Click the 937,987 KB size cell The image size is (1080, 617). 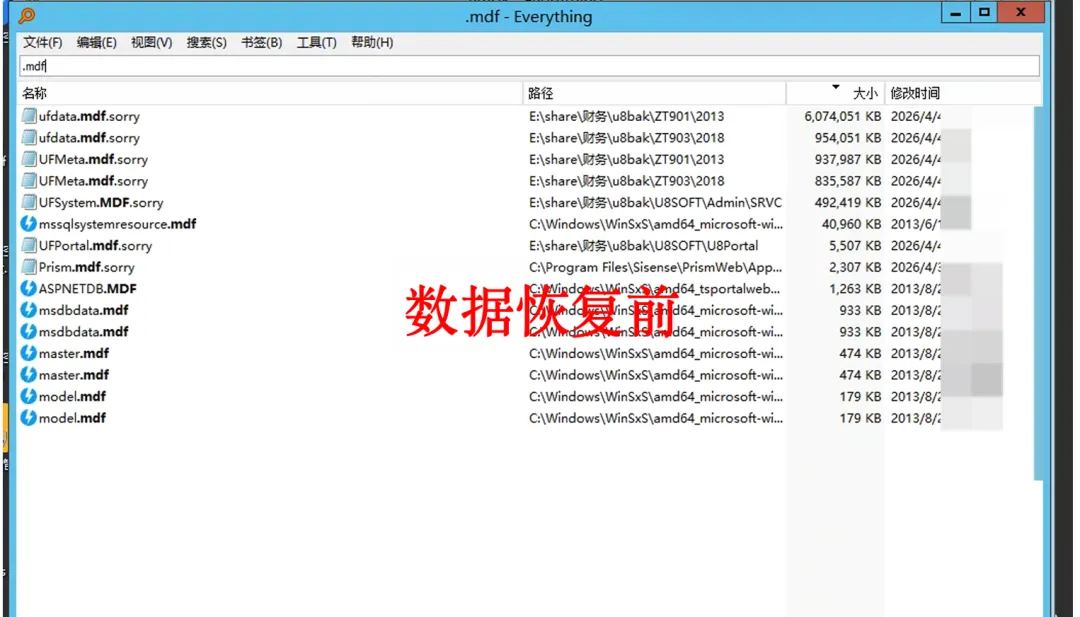(847, 159)
